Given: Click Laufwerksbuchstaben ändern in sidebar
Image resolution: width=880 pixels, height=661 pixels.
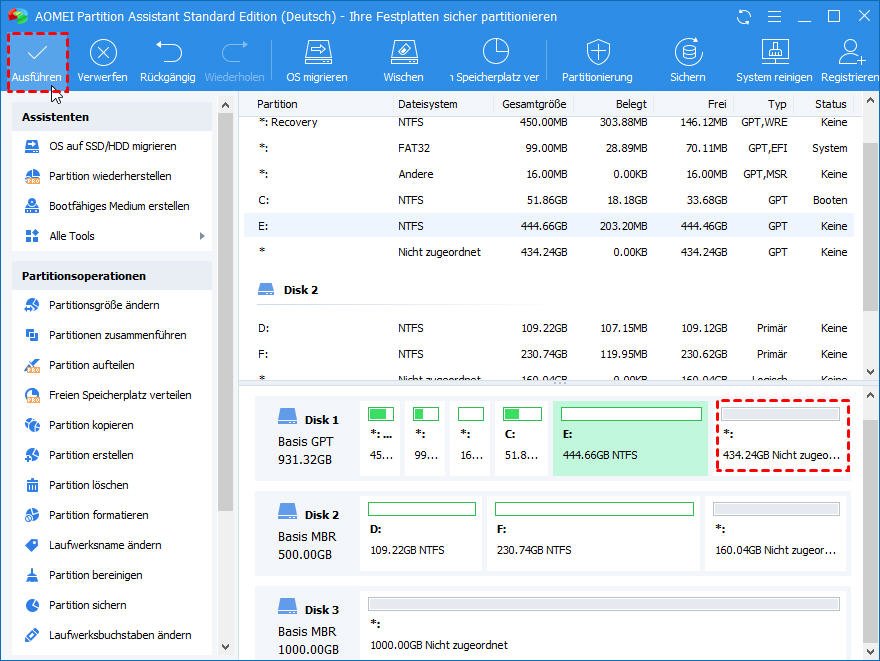Looking at the screenshot, I should [120, 635].
